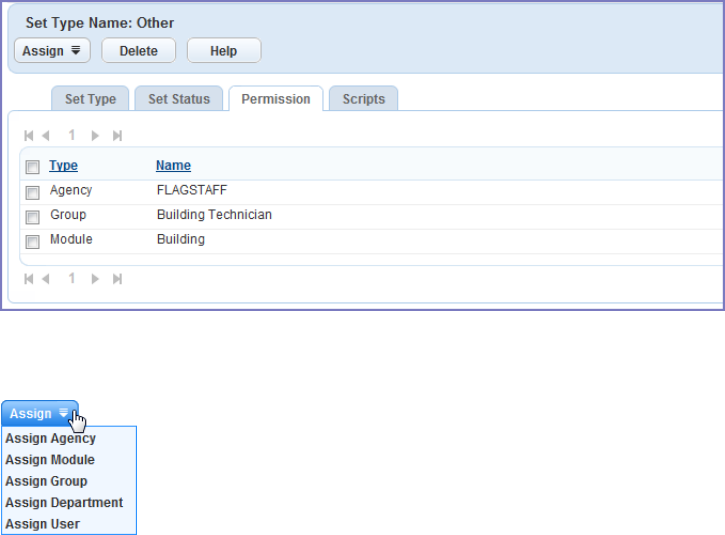Go to next page in bottom pager
This screenshot has height=535, width=725.
[95, 279]
